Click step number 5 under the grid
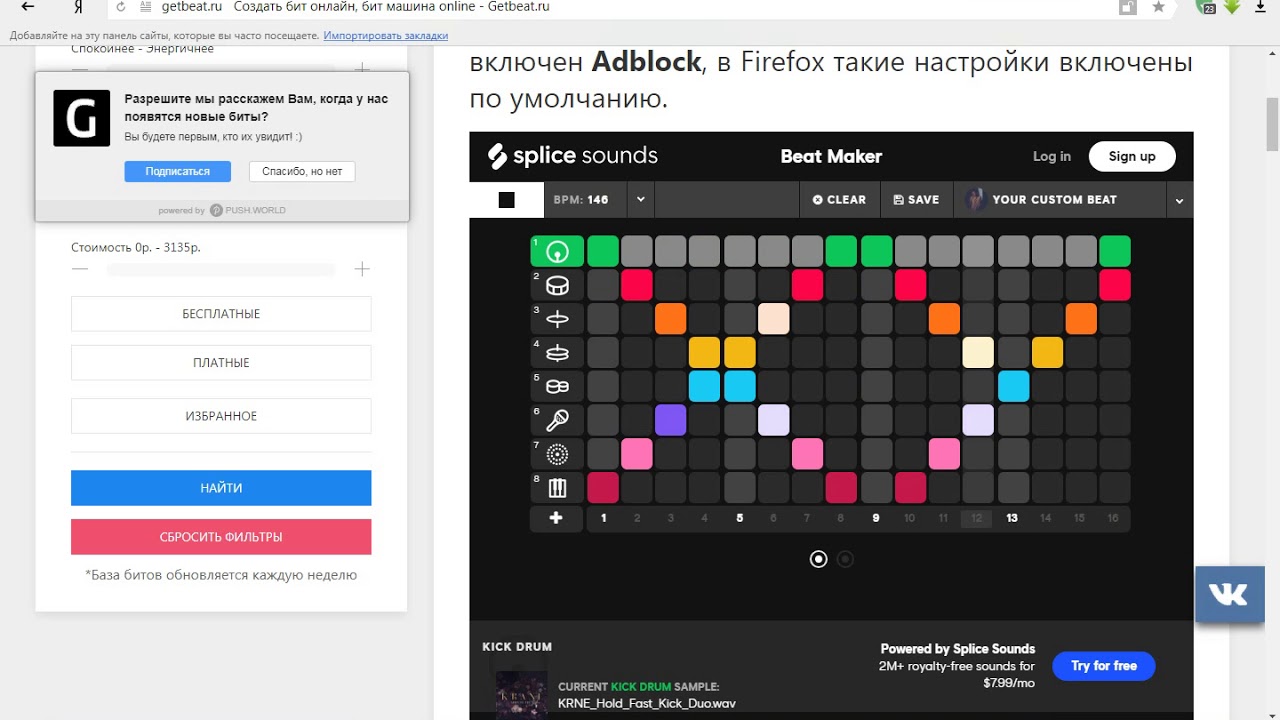The height and width of the screenshot is (720, 1280). pyautogui.click(x=739, y=518)
